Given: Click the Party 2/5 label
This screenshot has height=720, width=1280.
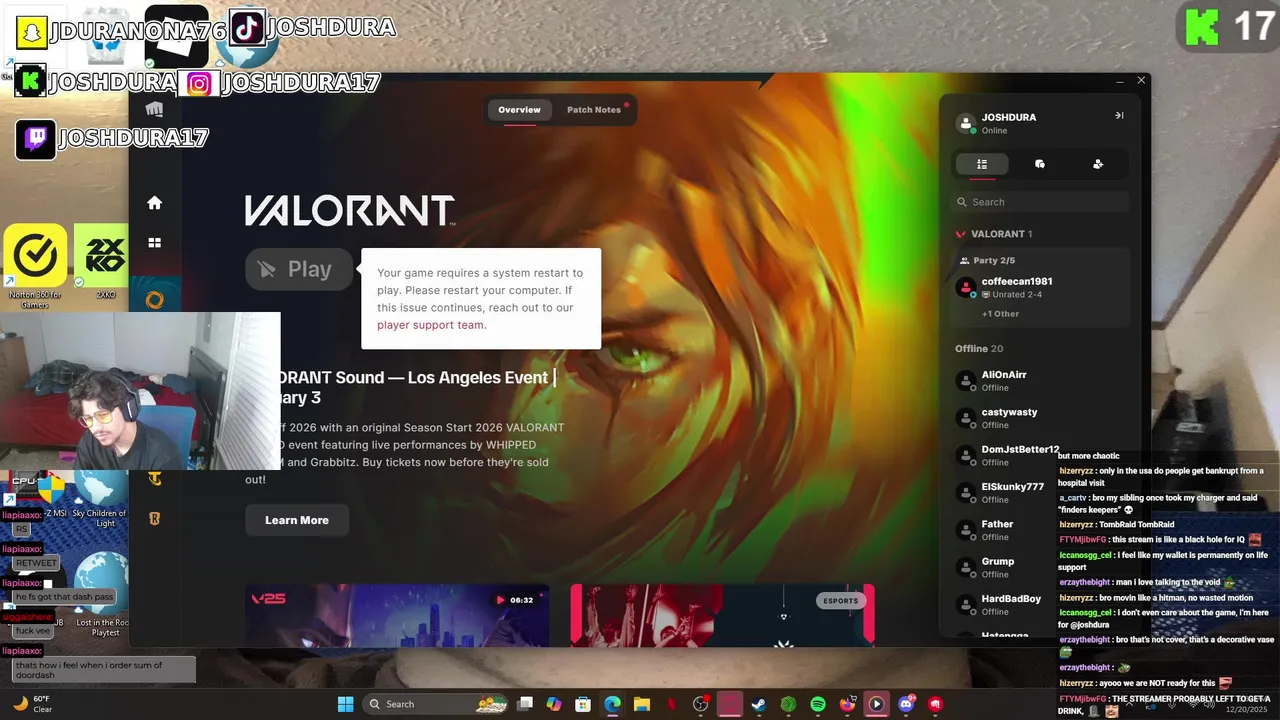Looking at the screenshot, I should pyautogui.click(x=994, y=260).
